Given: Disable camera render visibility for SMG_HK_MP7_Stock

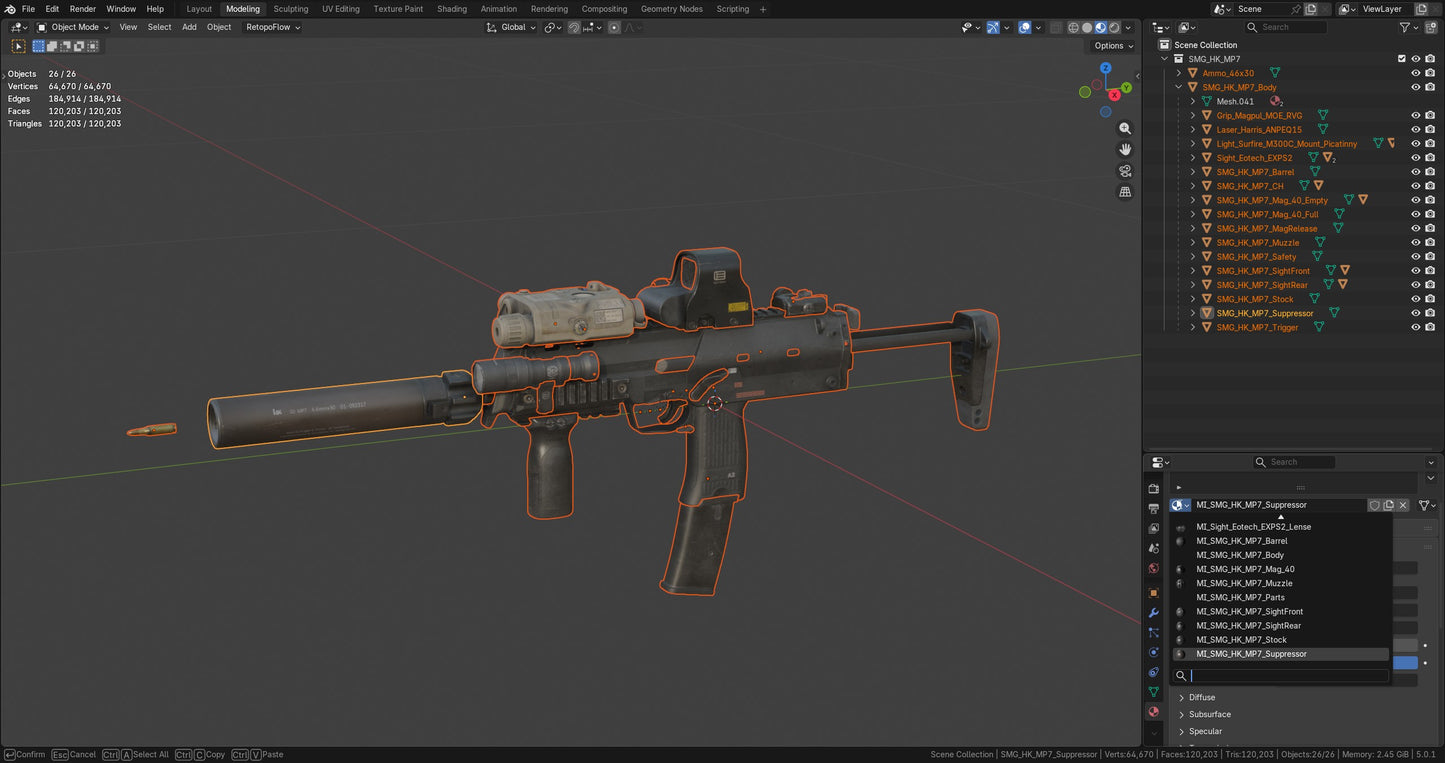Looking at the screenshot, I should pos(1431,298).
